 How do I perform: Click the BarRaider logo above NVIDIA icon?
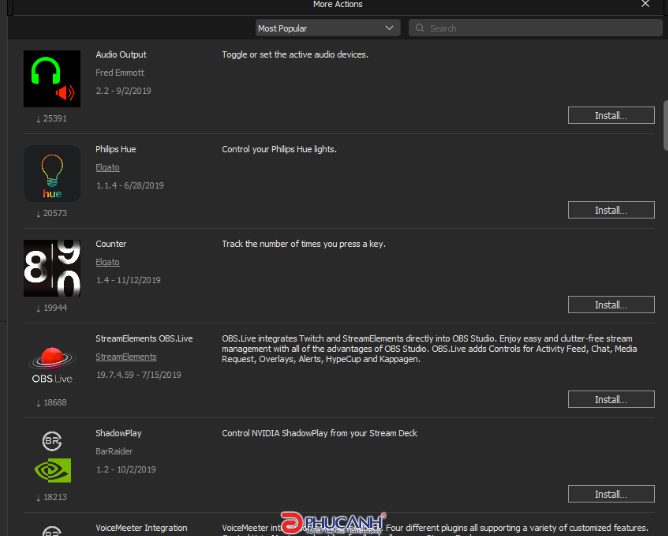coord(52,441)
